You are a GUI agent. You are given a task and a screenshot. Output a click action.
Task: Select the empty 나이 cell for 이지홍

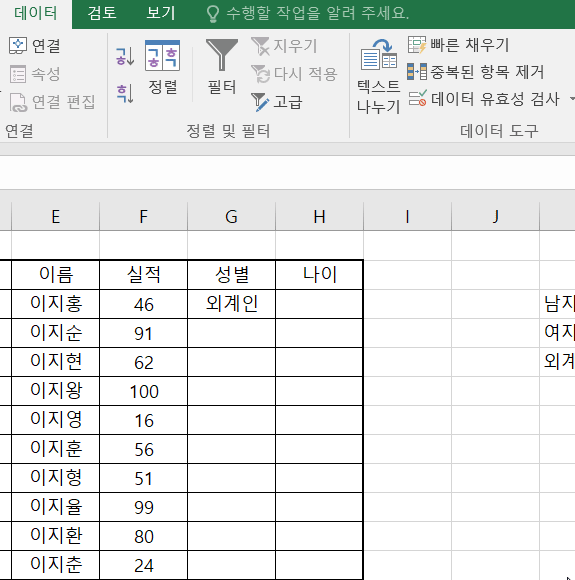(319, 304)
